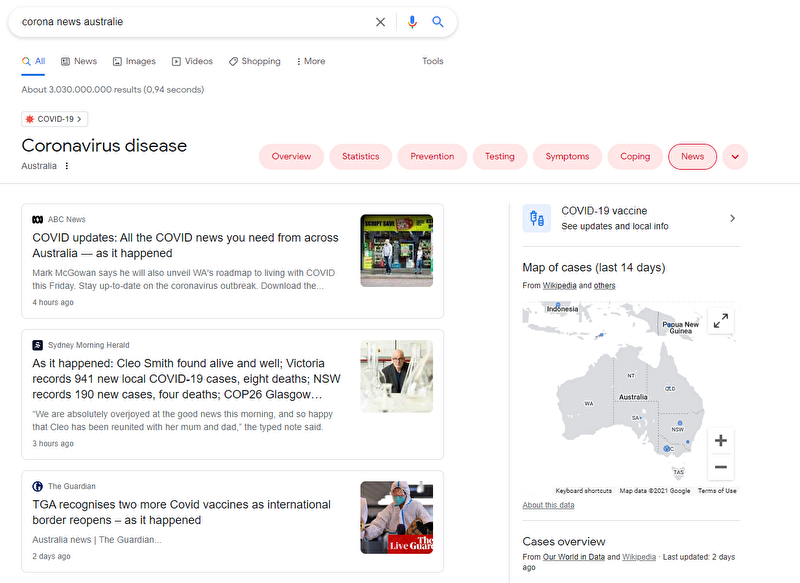Select the Prevention pill

(x=432, y=157)
